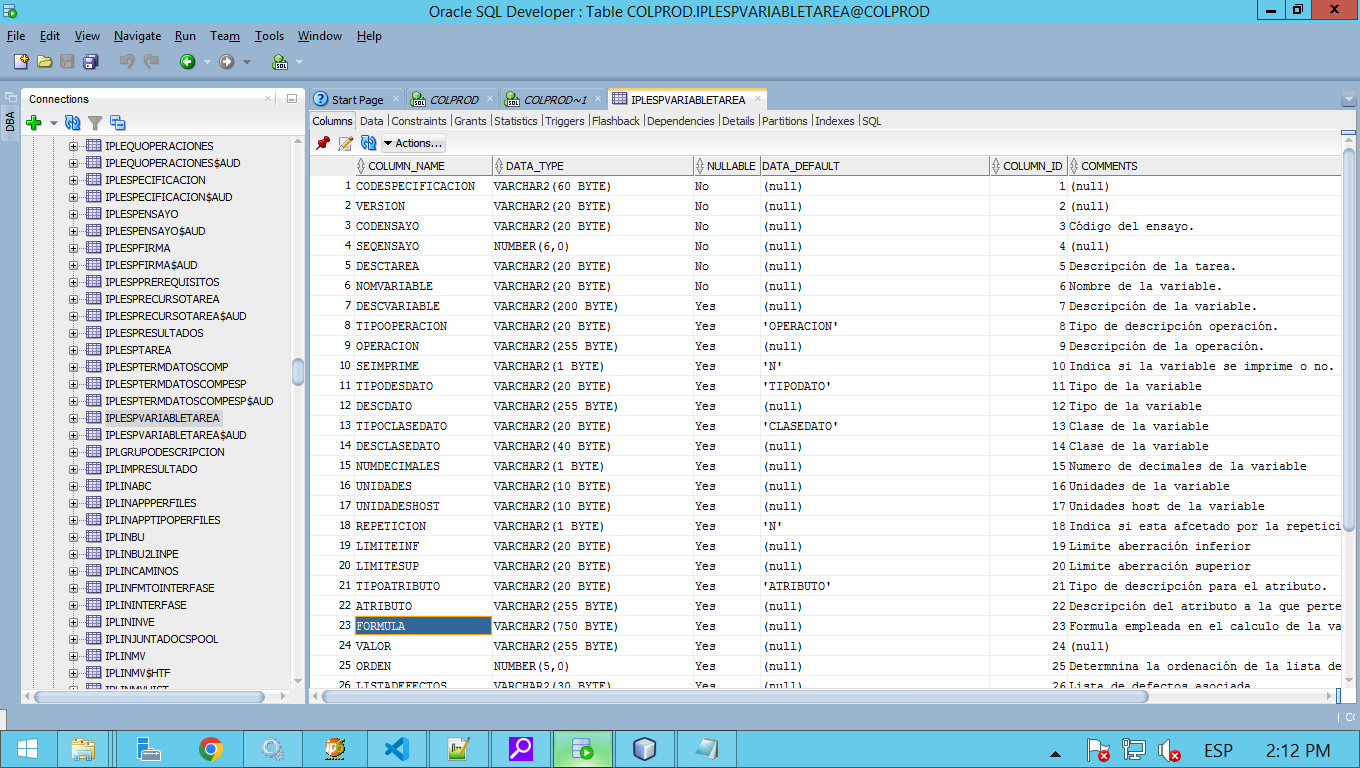Refresh the Columns tab contents
The width and height of the screenshot is (1360, 768).
pyautogui.click(x=368, y=143)
